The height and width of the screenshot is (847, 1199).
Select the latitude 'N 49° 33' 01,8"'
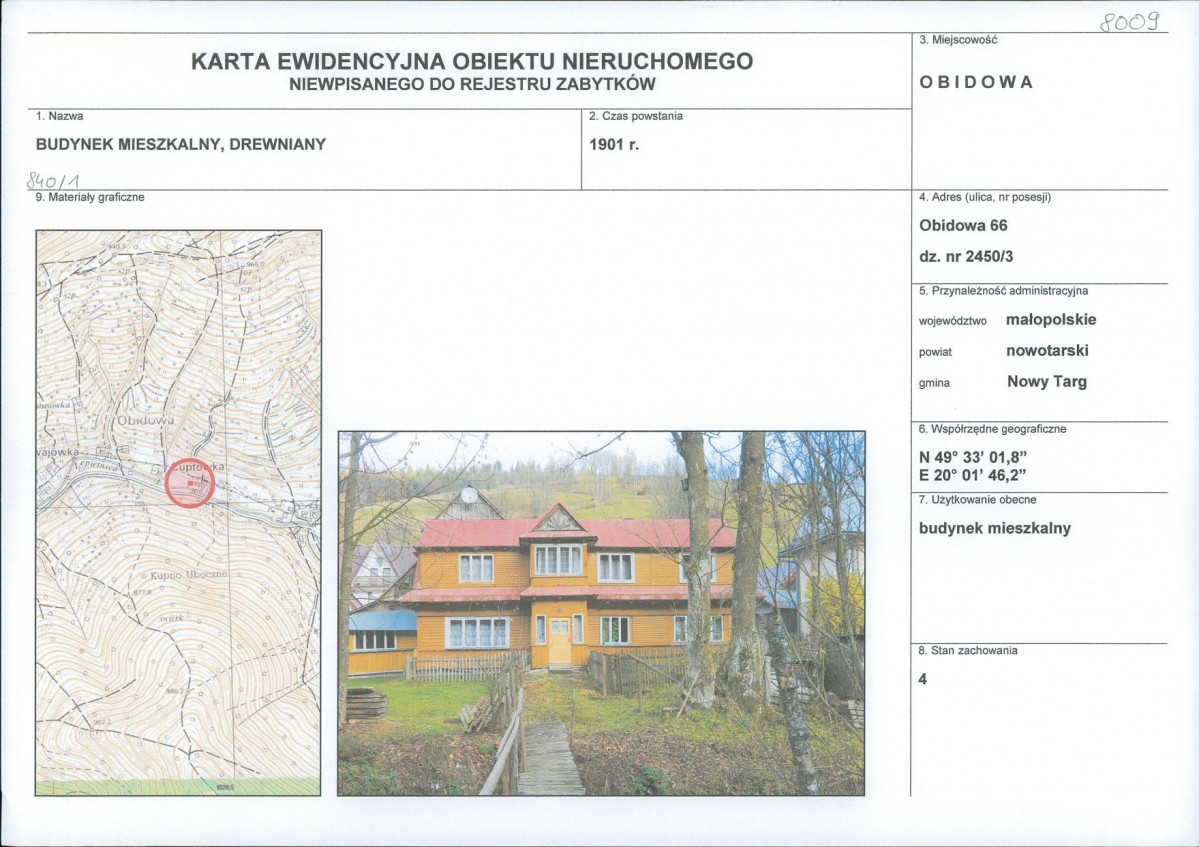[973, 457]
